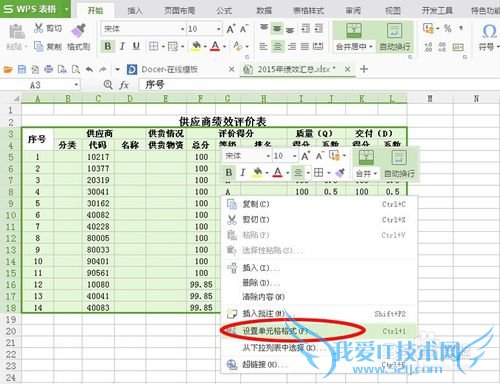Toggle Italic in the ribbon
This screenshot has height=384, width=500.
tap(122, 46)
